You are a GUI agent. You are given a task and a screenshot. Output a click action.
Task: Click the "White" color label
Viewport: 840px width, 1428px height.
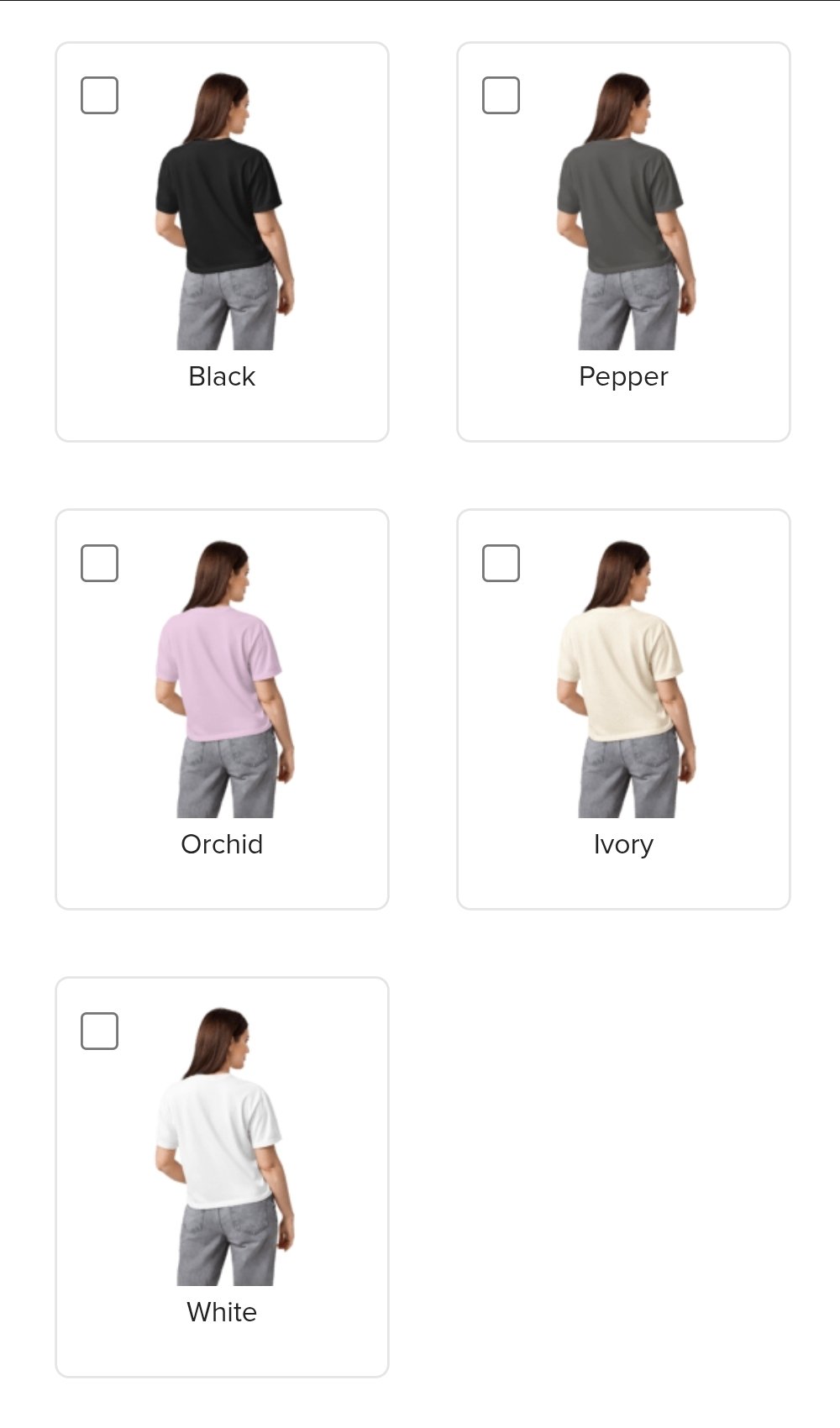(222, 1312)
